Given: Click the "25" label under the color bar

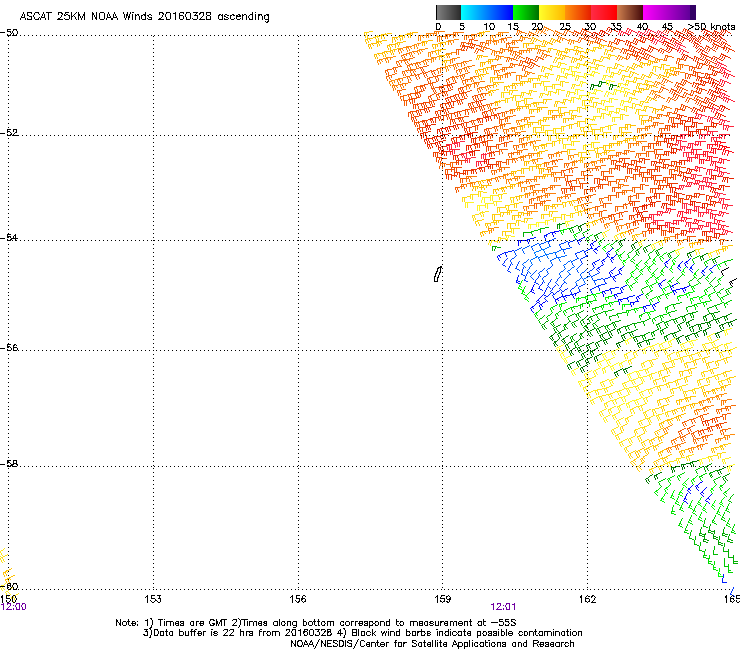Looking at the screenshot, I should click(565, 27).
